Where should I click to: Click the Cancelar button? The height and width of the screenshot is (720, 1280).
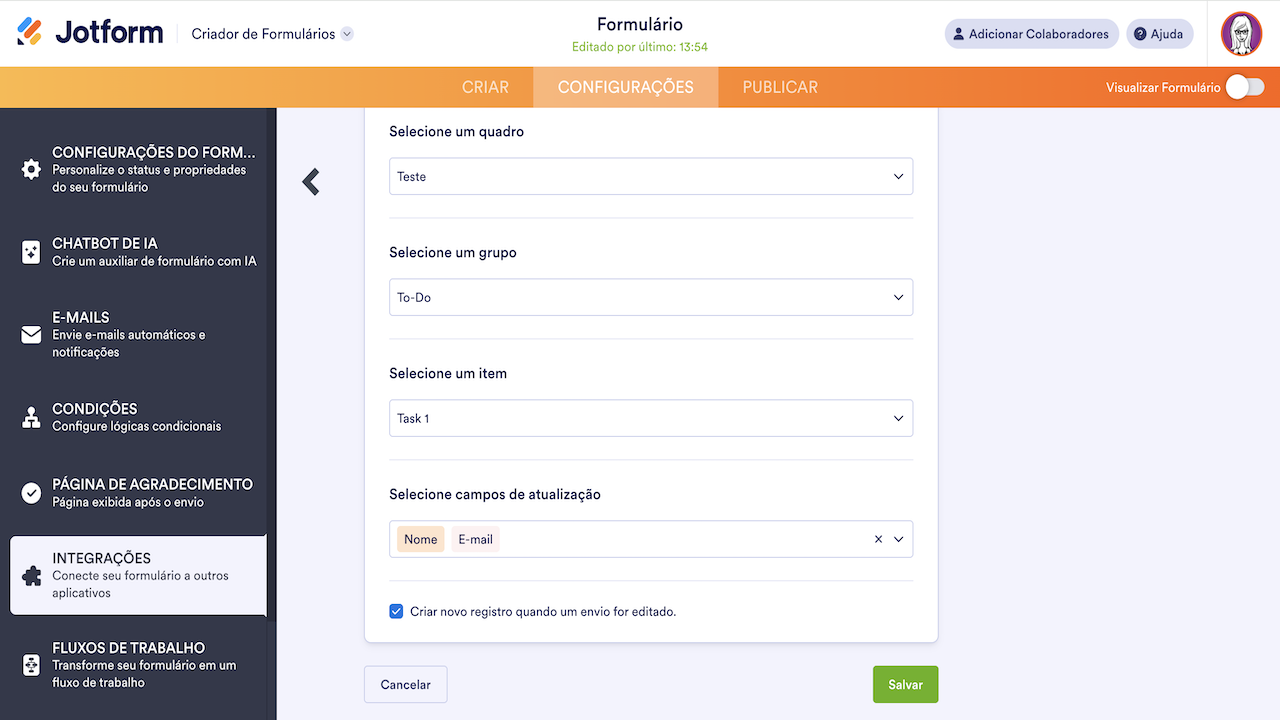[x=405, y=685]
